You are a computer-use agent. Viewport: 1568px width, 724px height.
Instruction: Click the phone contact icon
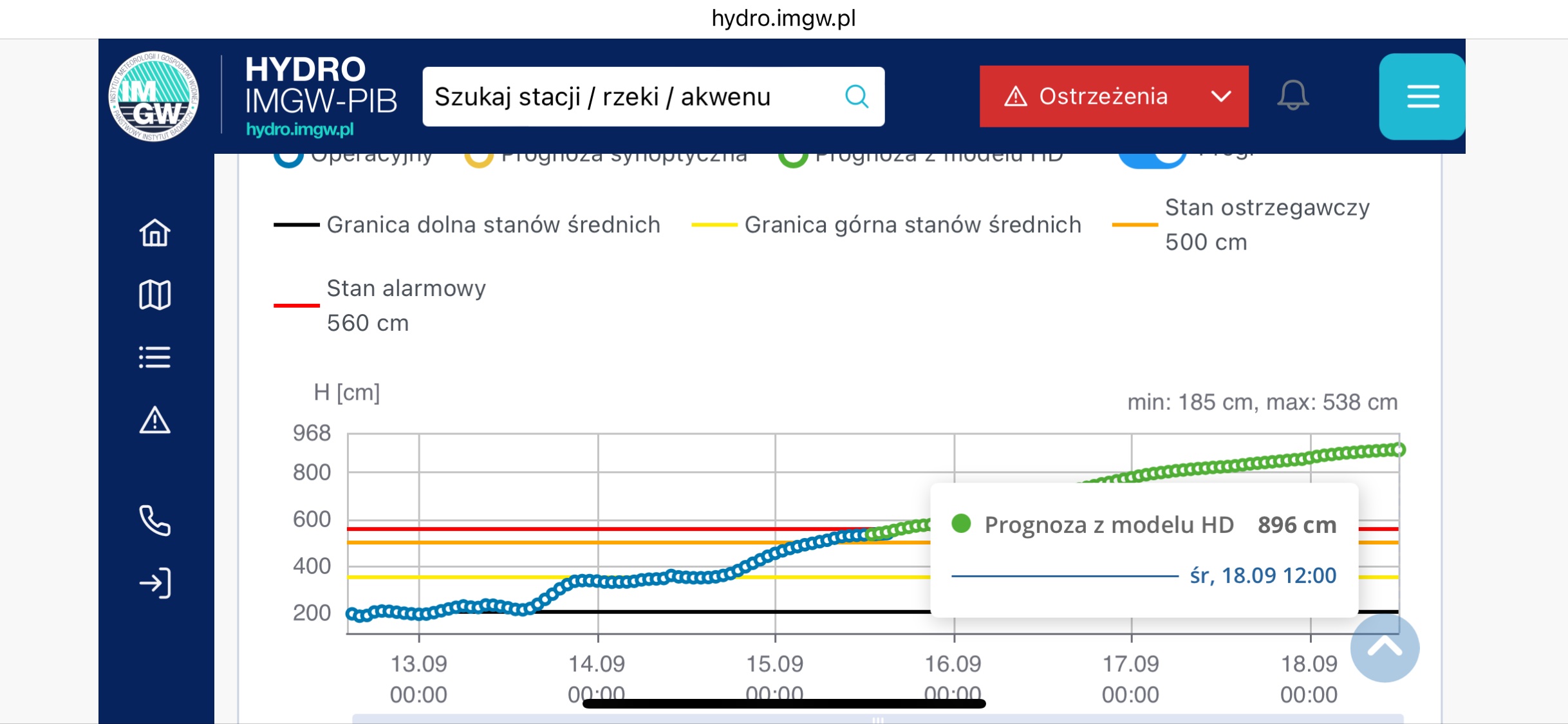click(154, 521)
